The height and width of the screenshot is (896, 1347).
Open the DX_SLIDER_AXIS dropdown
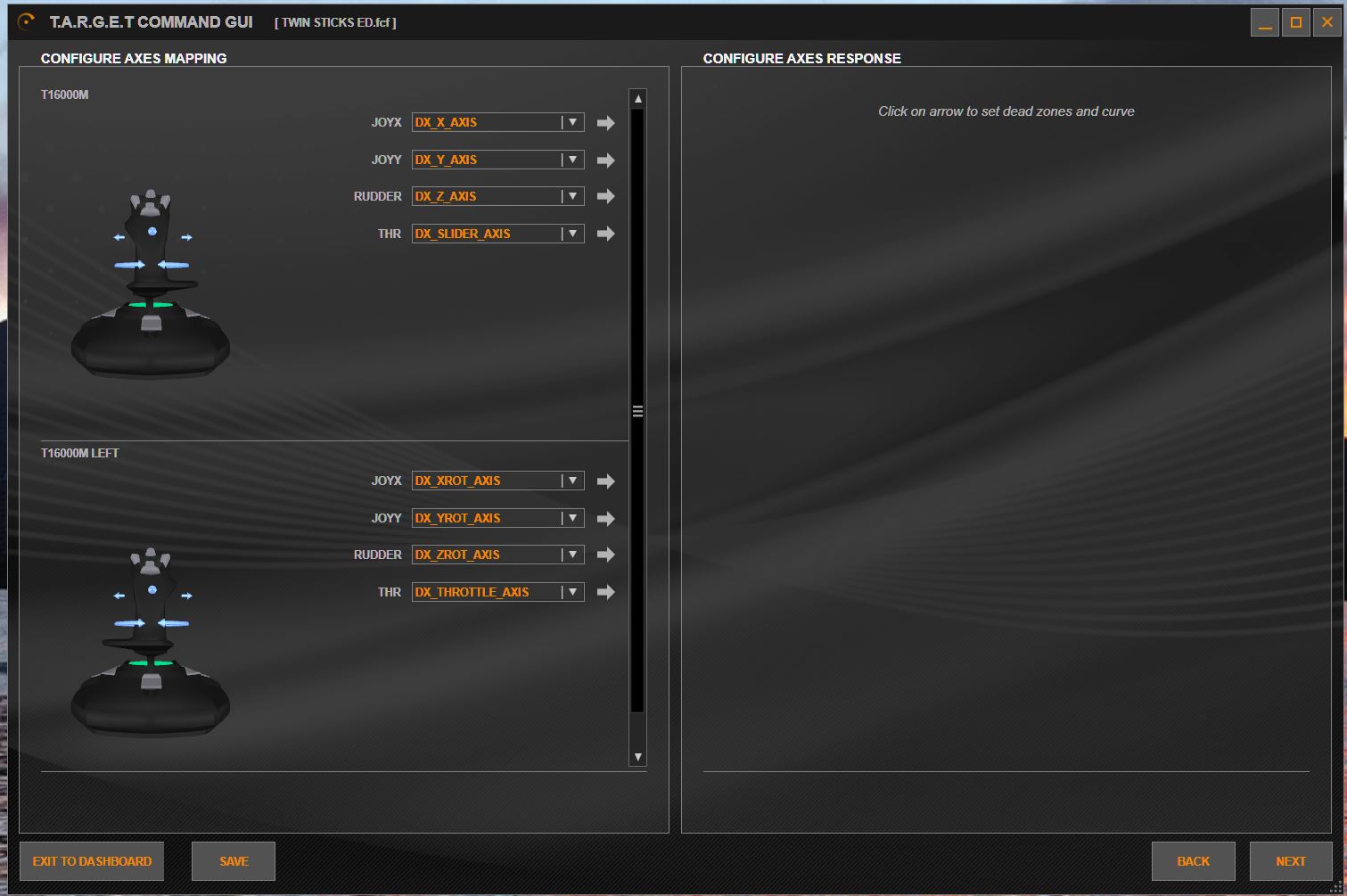(x=497, y=234)
